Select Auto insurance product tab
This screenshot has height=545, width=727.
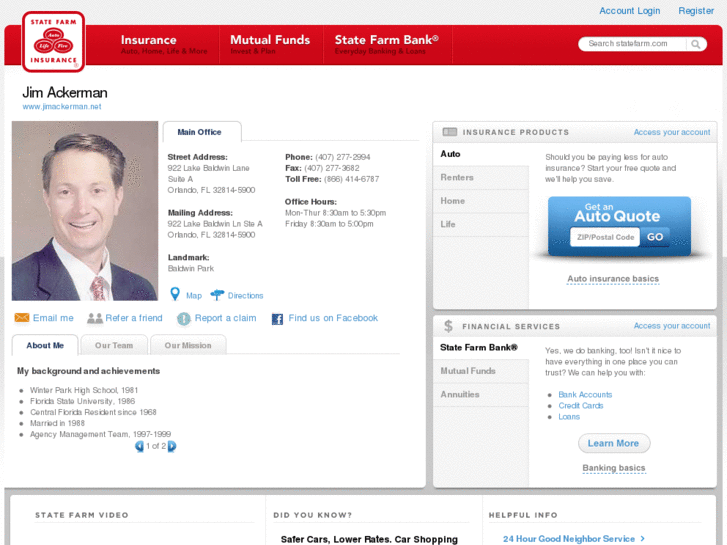480,154
